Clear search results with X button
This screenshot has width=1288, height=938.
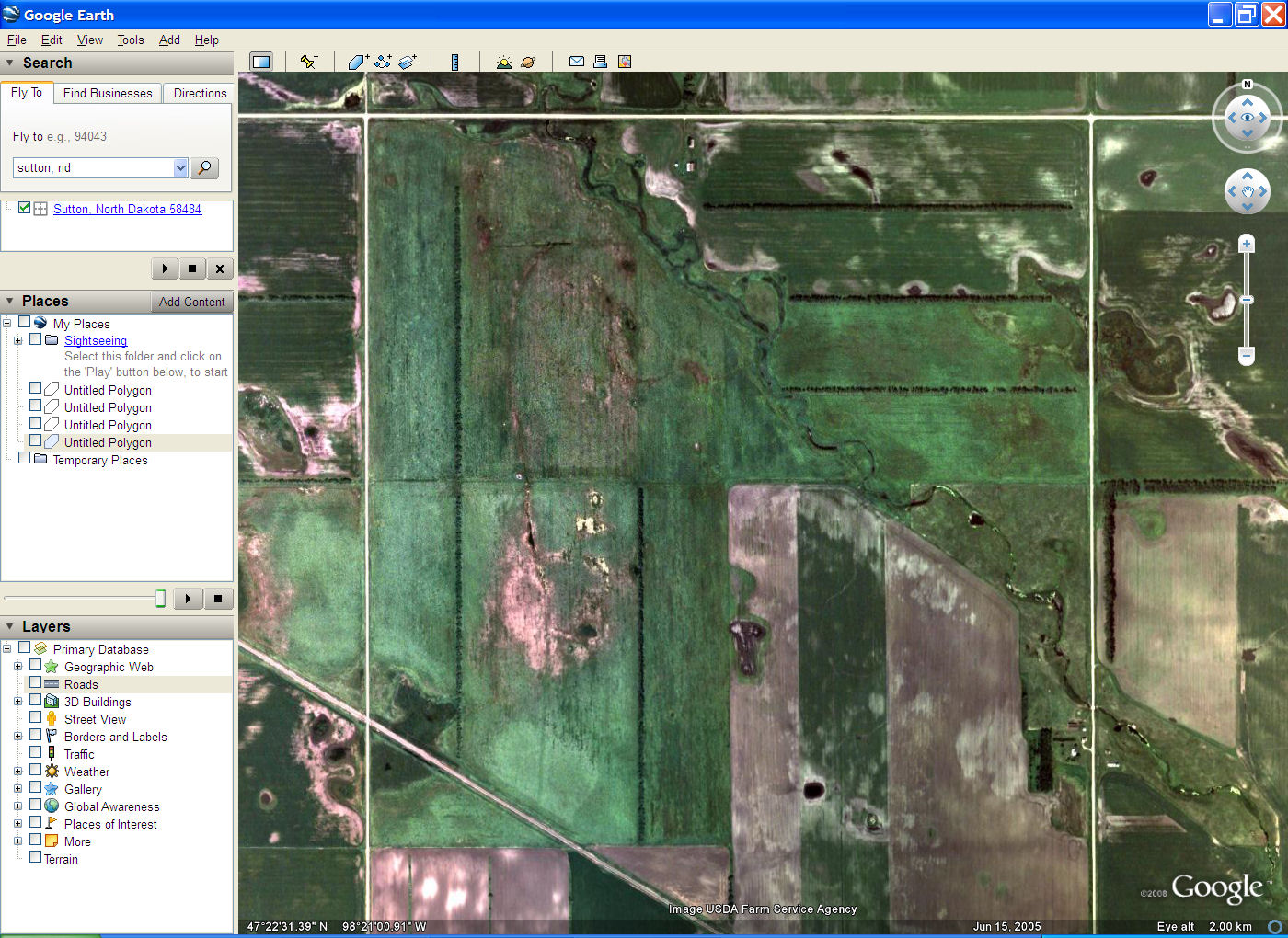click(x=220, y=269)
